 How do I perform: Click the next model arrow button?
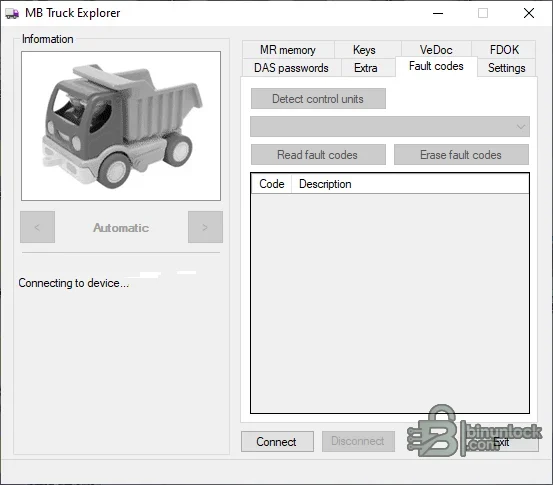point(205,227)
